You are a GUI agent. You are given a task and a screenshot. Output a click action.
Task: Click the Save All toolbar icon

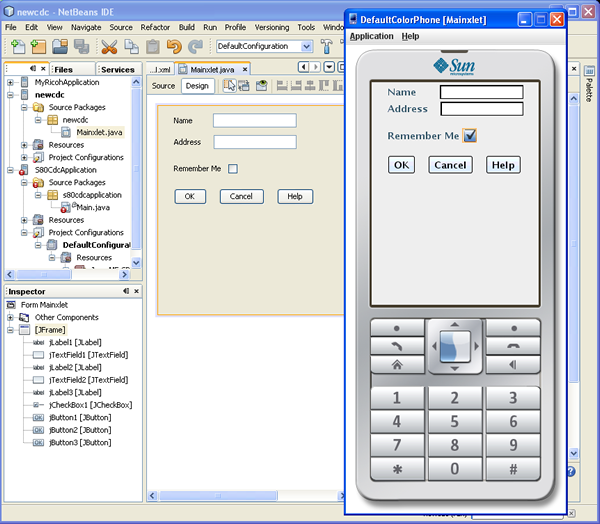point(82,46)
